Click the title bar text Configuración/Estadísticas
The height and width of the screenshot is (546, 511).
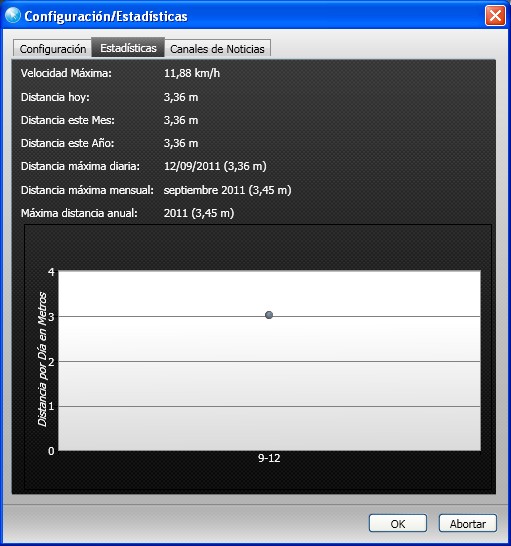pyautogui.click(x=106, y=16)
